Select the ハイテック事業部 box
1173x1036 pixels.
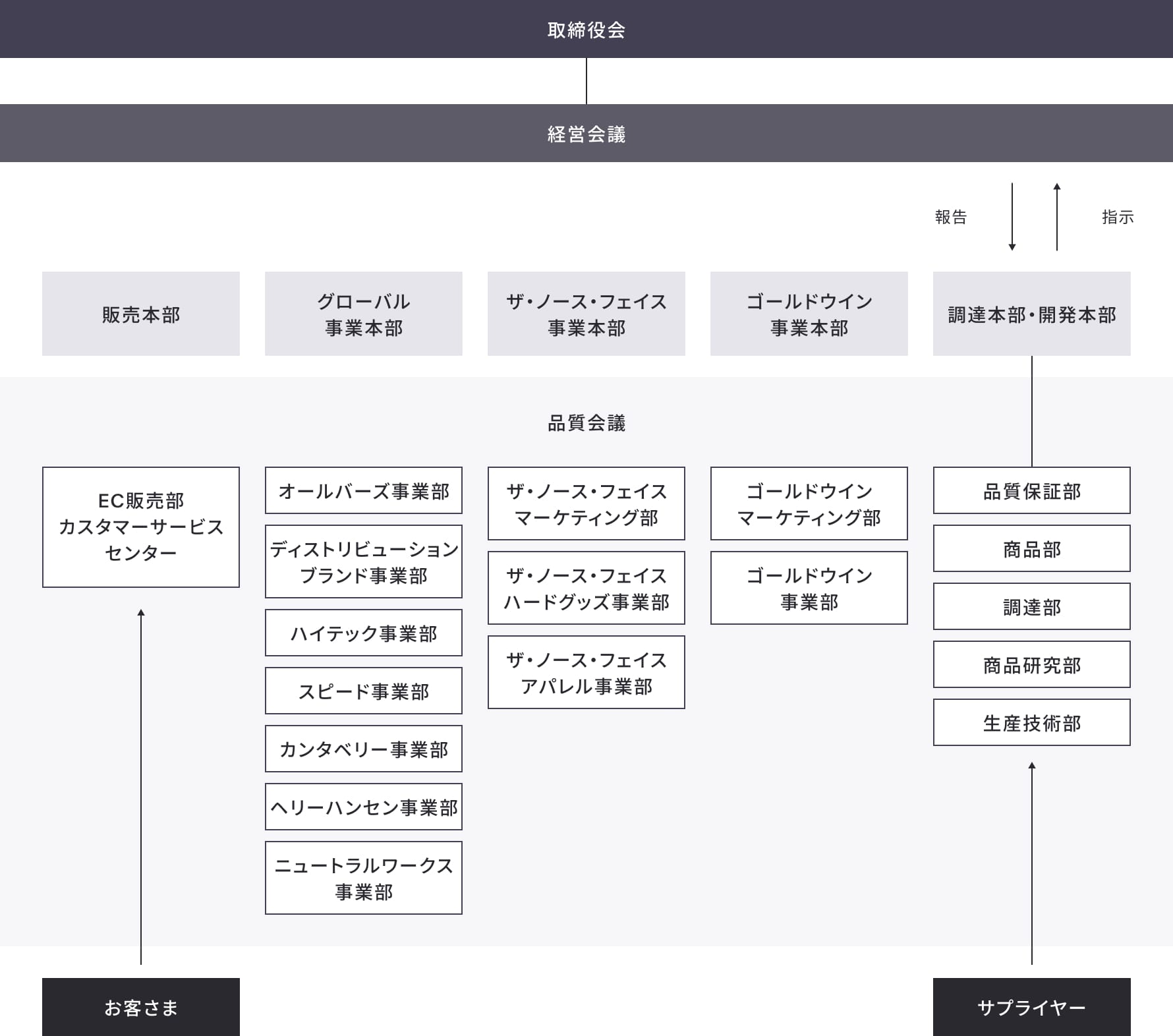click(x=363, y=633)
